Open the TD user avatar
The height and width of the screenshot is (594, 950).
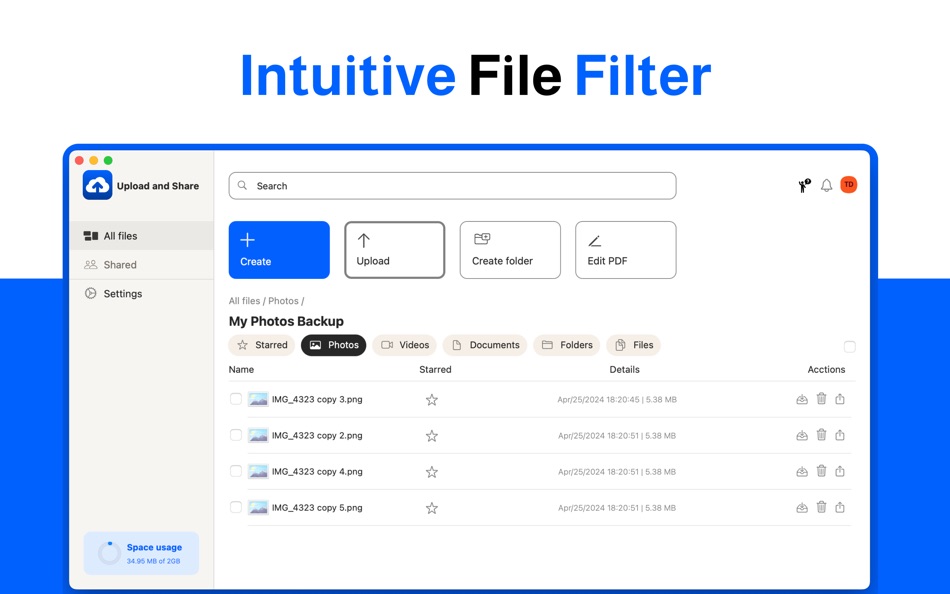pos(849,185)
